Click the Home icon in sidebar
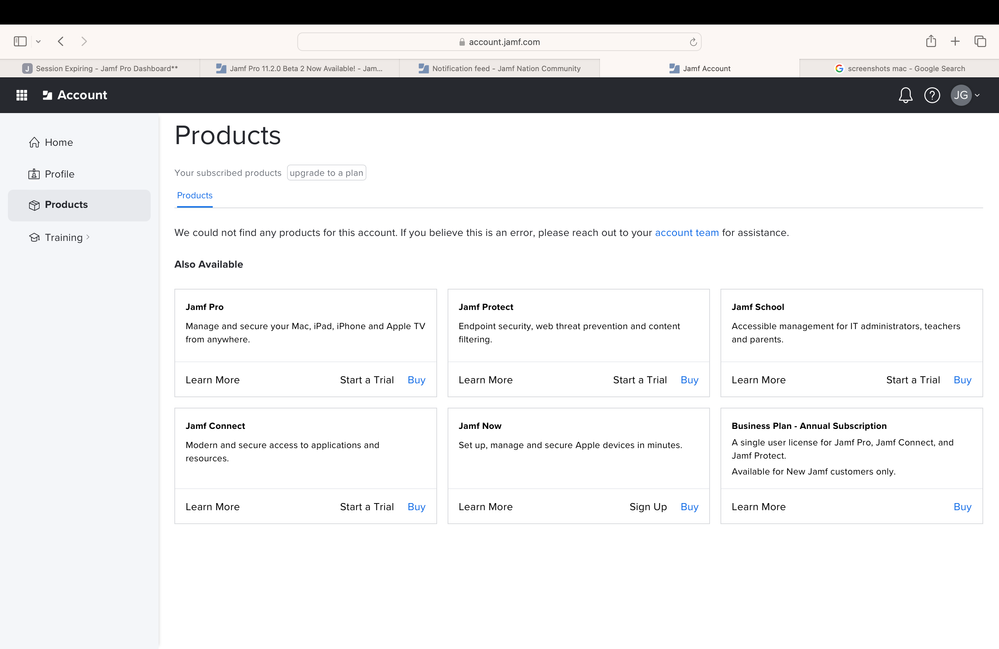999x649 pixels. tap(34, 142)
